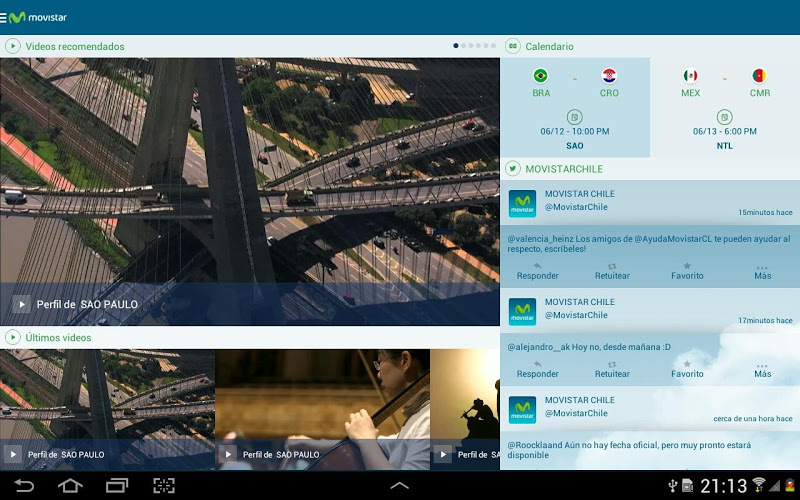Click the Twitter bird icon by MOVISTARCHILE
The height and width of the screenshot is (500, 800).
512,169
